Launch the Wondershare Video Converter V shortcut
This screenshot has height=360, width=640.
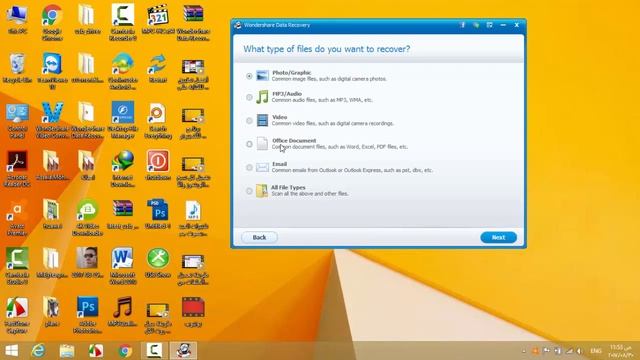click(52, 120)
